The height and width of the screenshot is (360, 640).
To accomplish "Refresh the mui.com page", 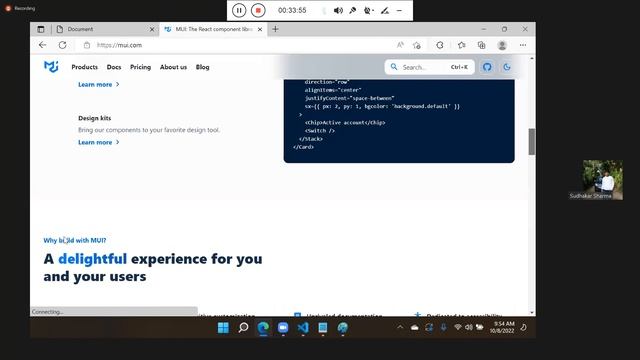I will (x=62, y=45).
